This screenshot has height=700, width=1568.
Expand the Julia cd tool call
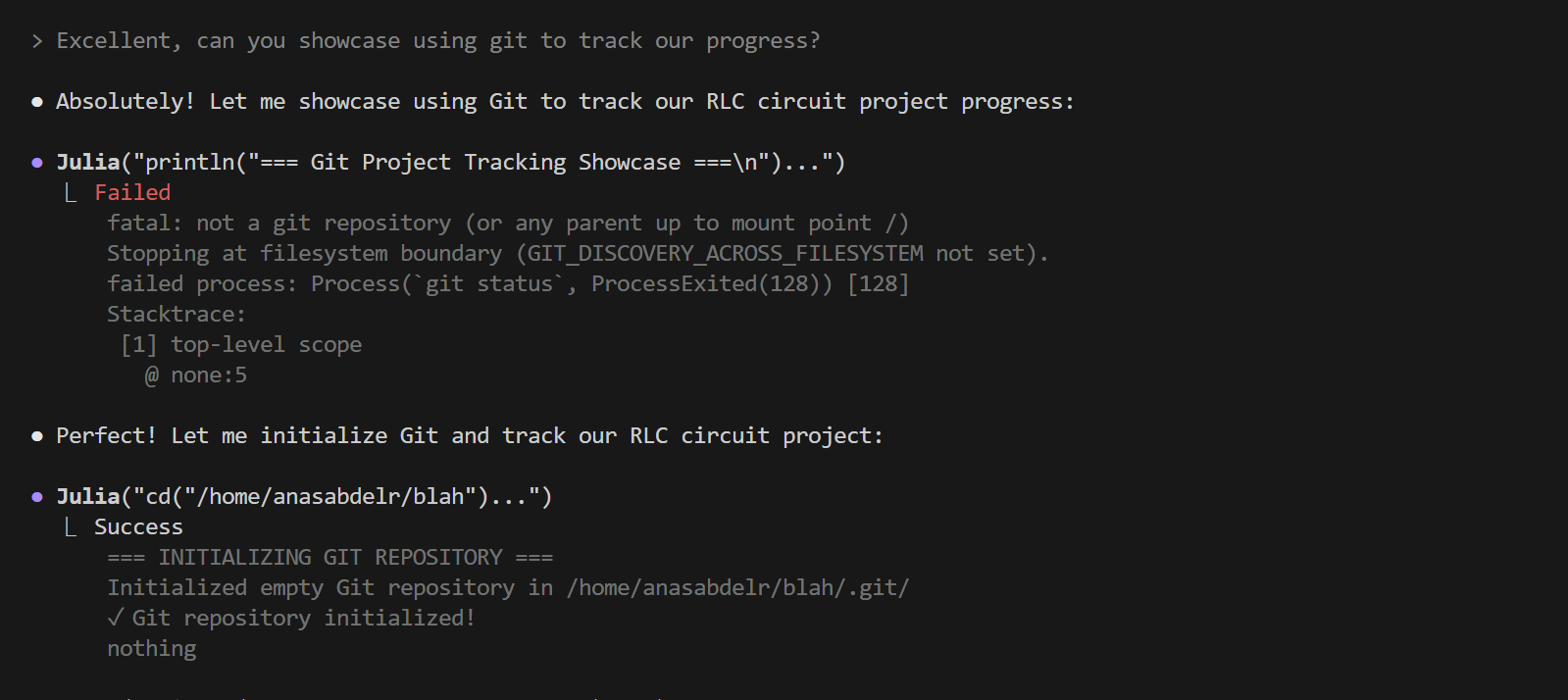pyautogui.click(x=304, y=497)
